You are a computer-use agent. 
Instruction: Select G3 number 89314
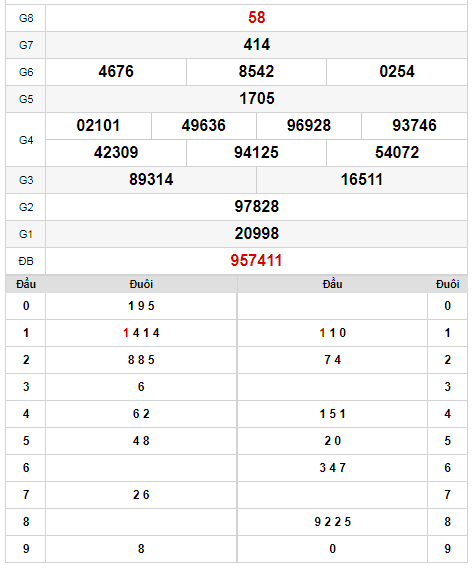pos(151,180)
